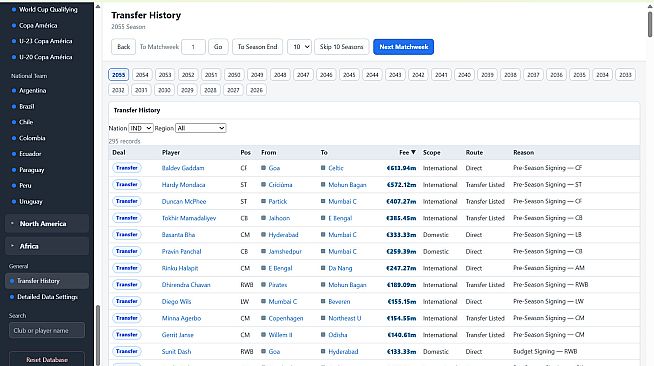Select the 2033 season tab
This screenshot has height=366, width=654.
625,75
